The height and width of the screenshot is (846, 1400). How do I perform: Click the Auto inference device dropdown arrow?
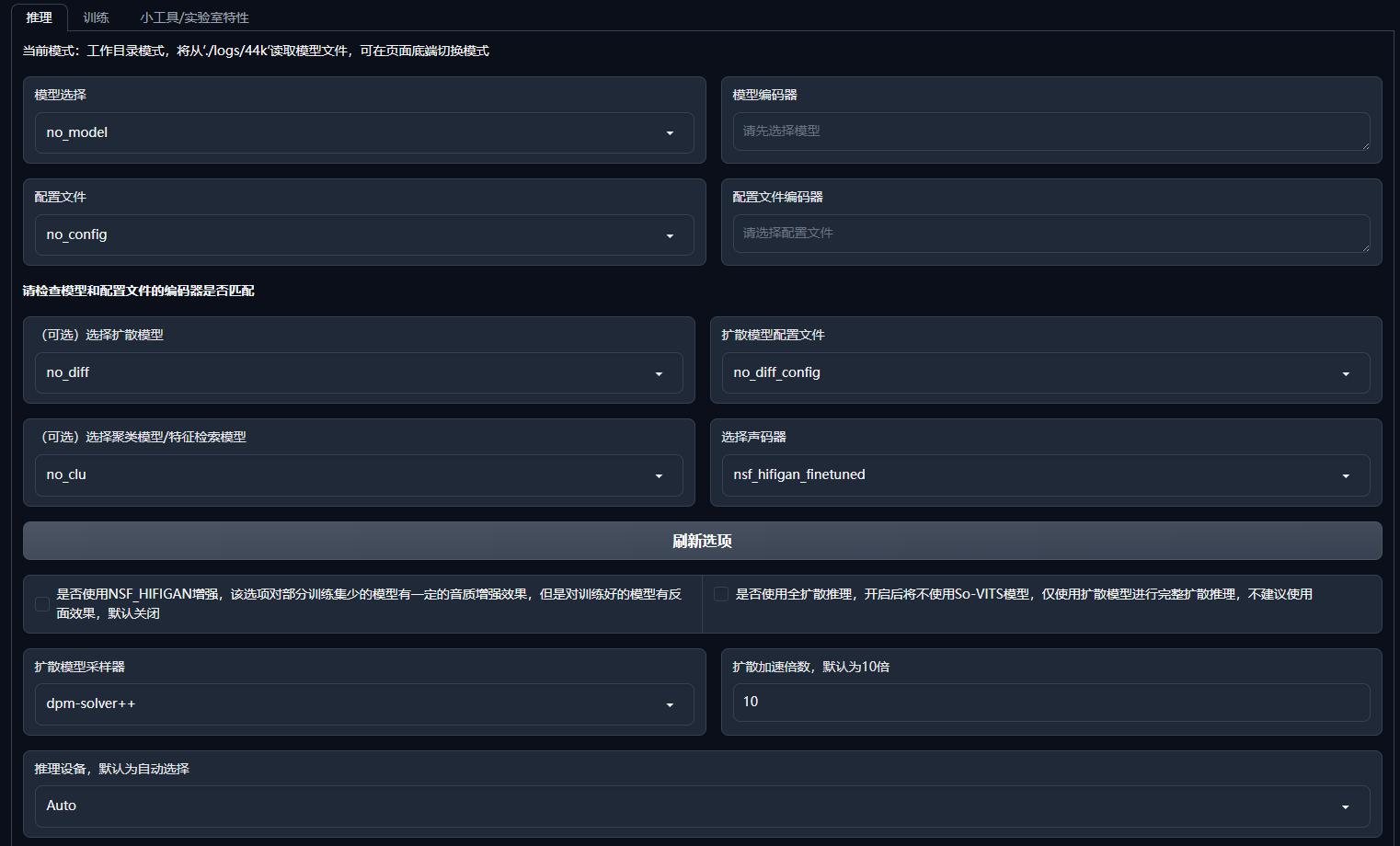tap(1345, 806)
